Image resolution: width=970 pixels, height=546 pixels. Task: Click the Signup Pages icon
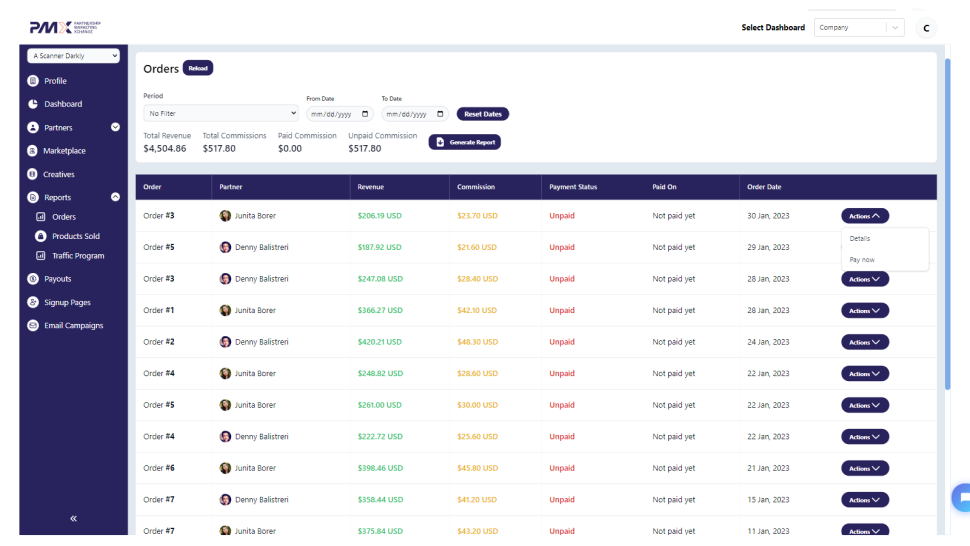point(33,302)
